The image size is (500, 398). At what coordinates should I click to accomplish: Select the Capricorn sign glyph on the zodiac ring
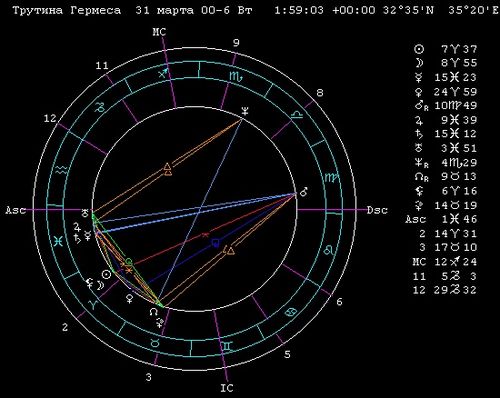(x=100, y=107)
